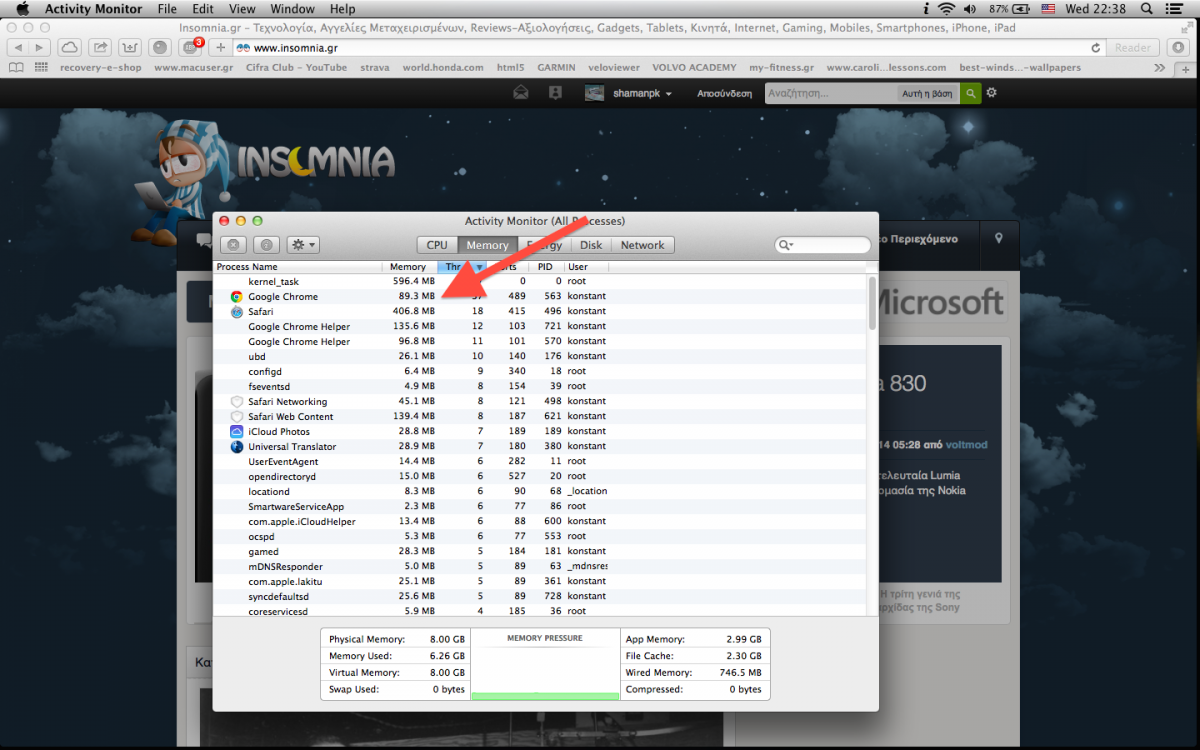Select the Safari compass icon row
The width and height of the screenshot is (1200, 750).
point(237,312)
